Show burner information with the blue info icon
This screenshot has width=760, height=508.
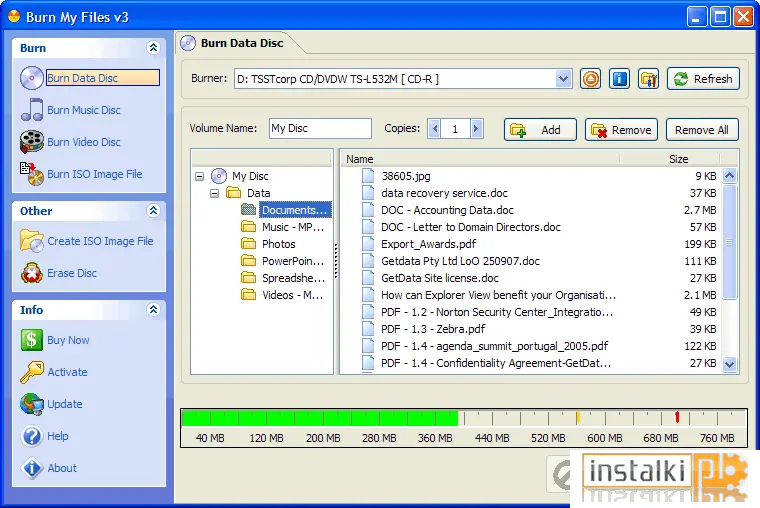click(619, 79)
